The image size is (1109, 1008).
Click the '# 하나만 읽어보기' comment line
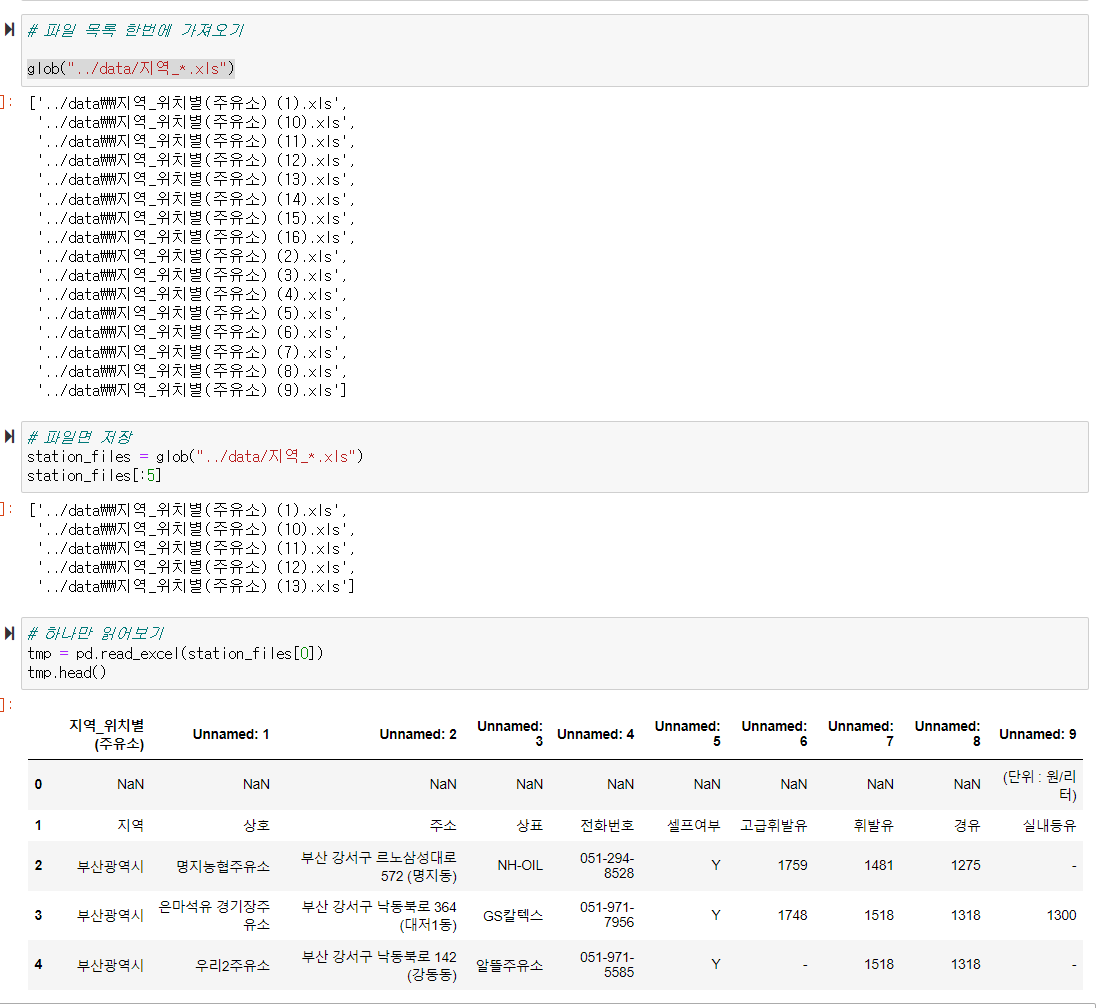point(95,633)
